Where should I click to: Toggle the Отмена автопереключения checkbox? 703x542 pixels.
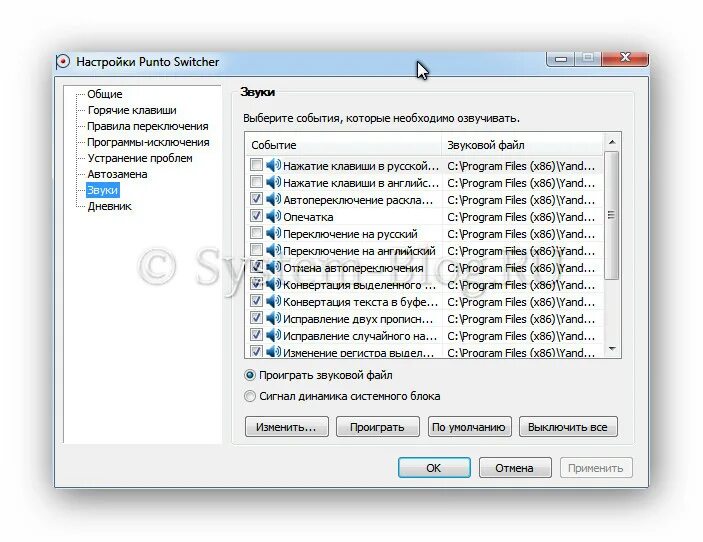pos(256,267)
